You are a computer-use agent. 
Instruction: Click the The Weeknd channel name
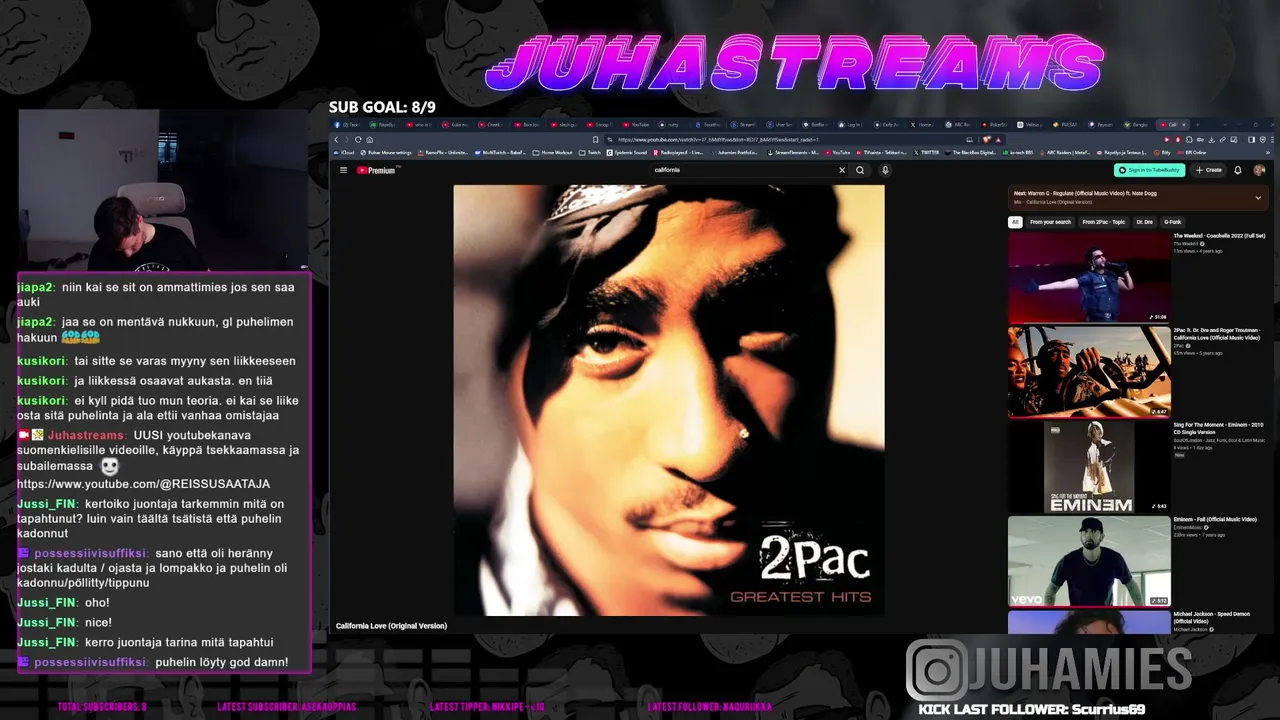click(1186, 244)
